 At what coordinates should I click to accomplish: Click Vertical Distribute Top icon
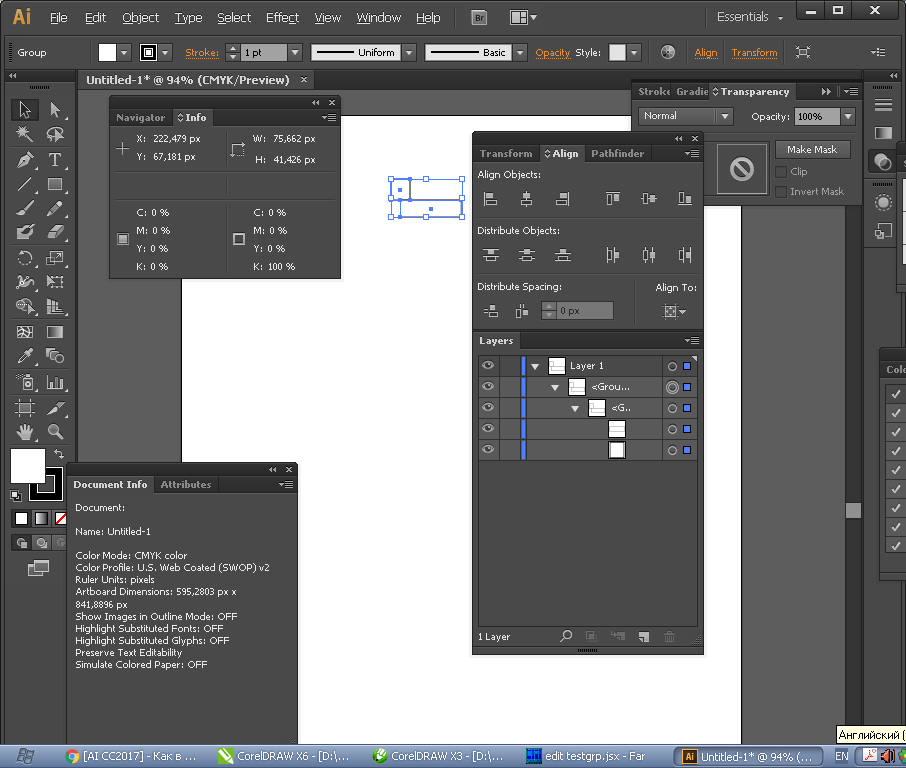pyautogui.click(x=490, y=255)
